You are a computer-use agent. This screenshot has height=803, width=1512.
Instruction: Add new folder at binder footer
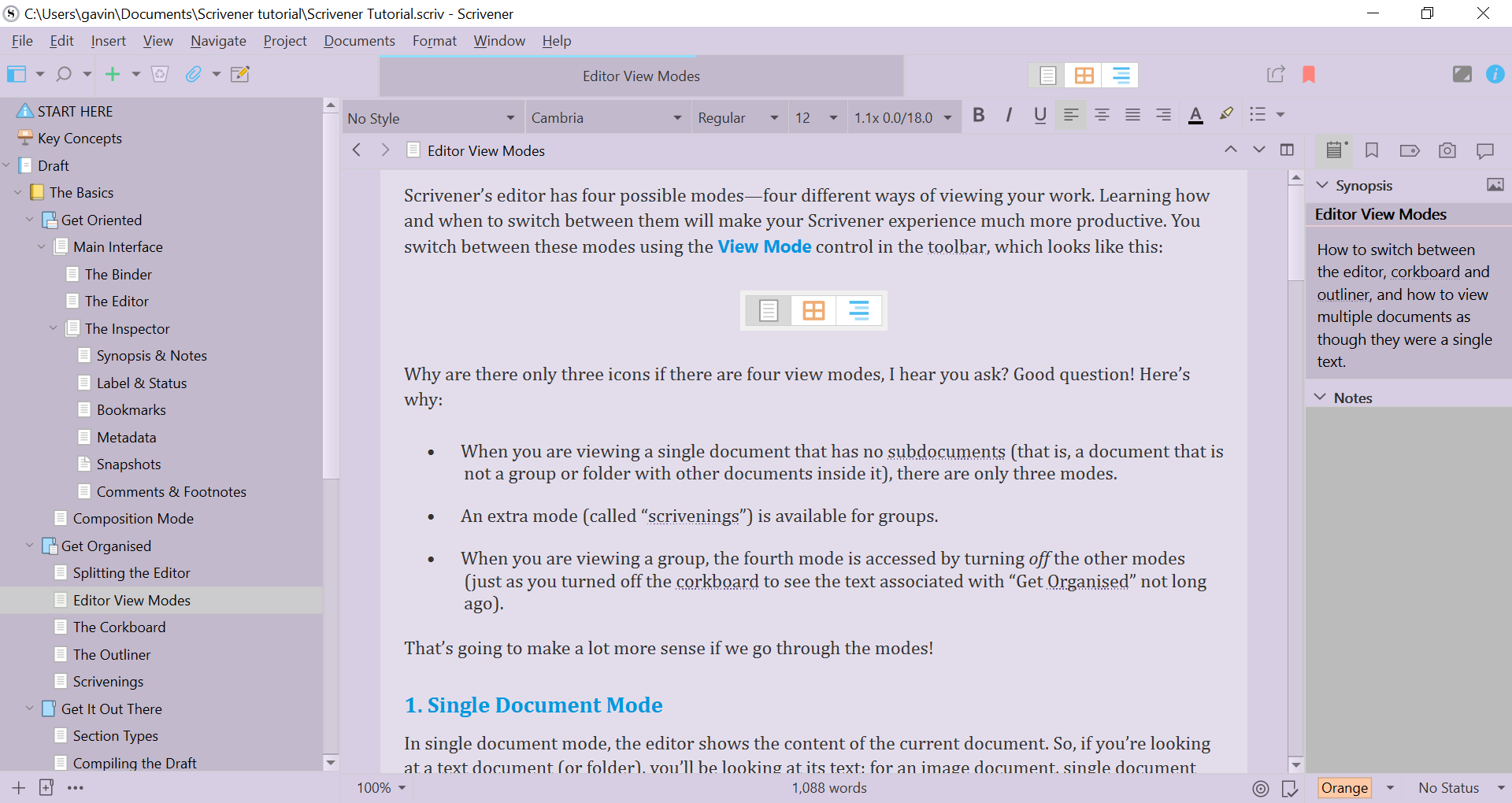pyautogui.click(x=46, y=787)
